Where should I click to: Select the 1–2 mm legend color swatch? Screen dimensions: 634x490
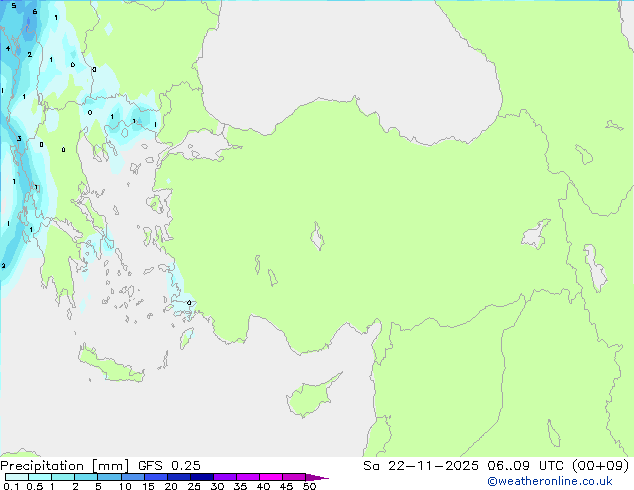click(x=63, y=477)
